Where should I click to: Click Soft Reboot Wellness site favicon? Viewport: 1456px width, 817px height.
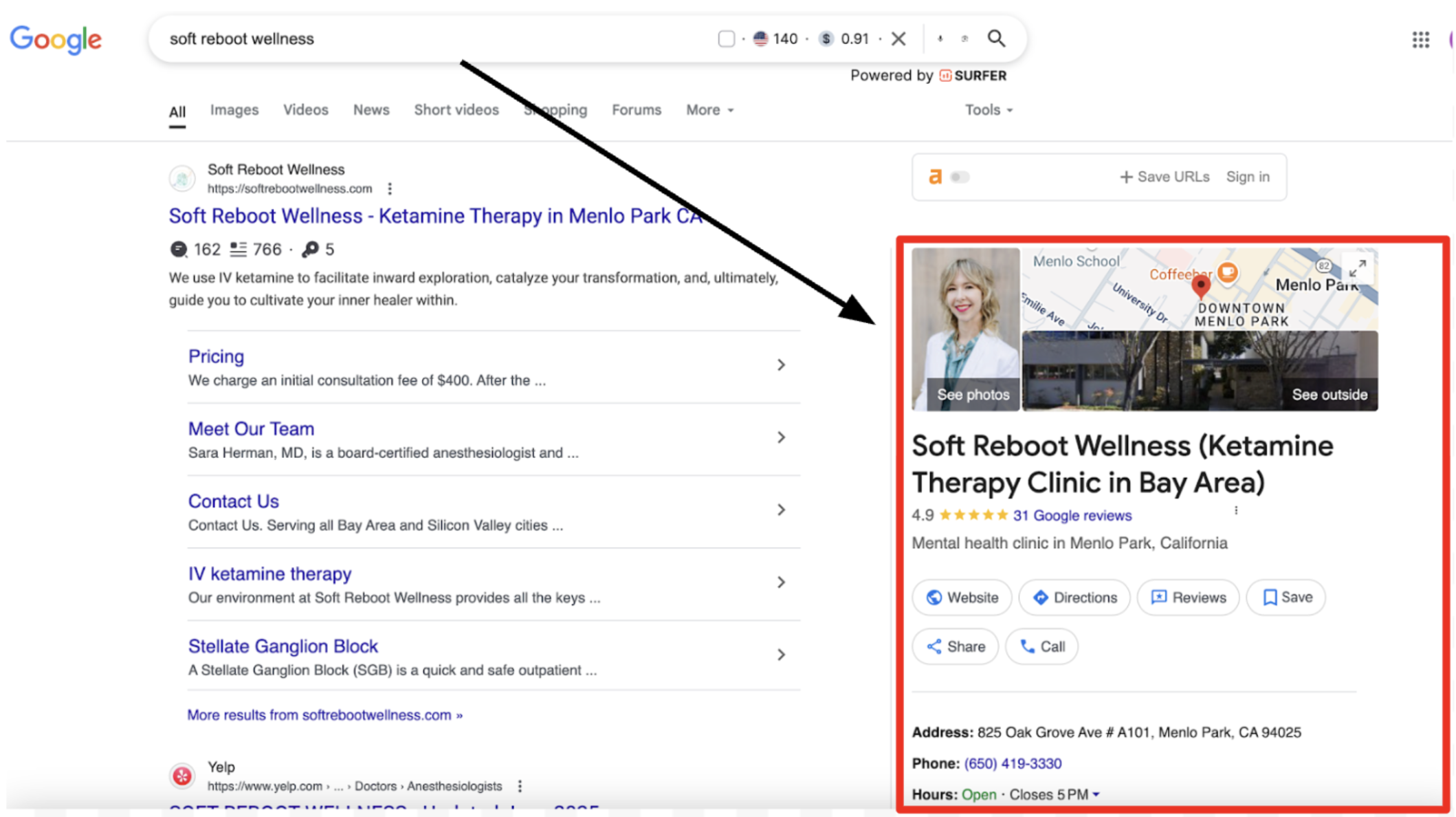click(x=182, y=179)
